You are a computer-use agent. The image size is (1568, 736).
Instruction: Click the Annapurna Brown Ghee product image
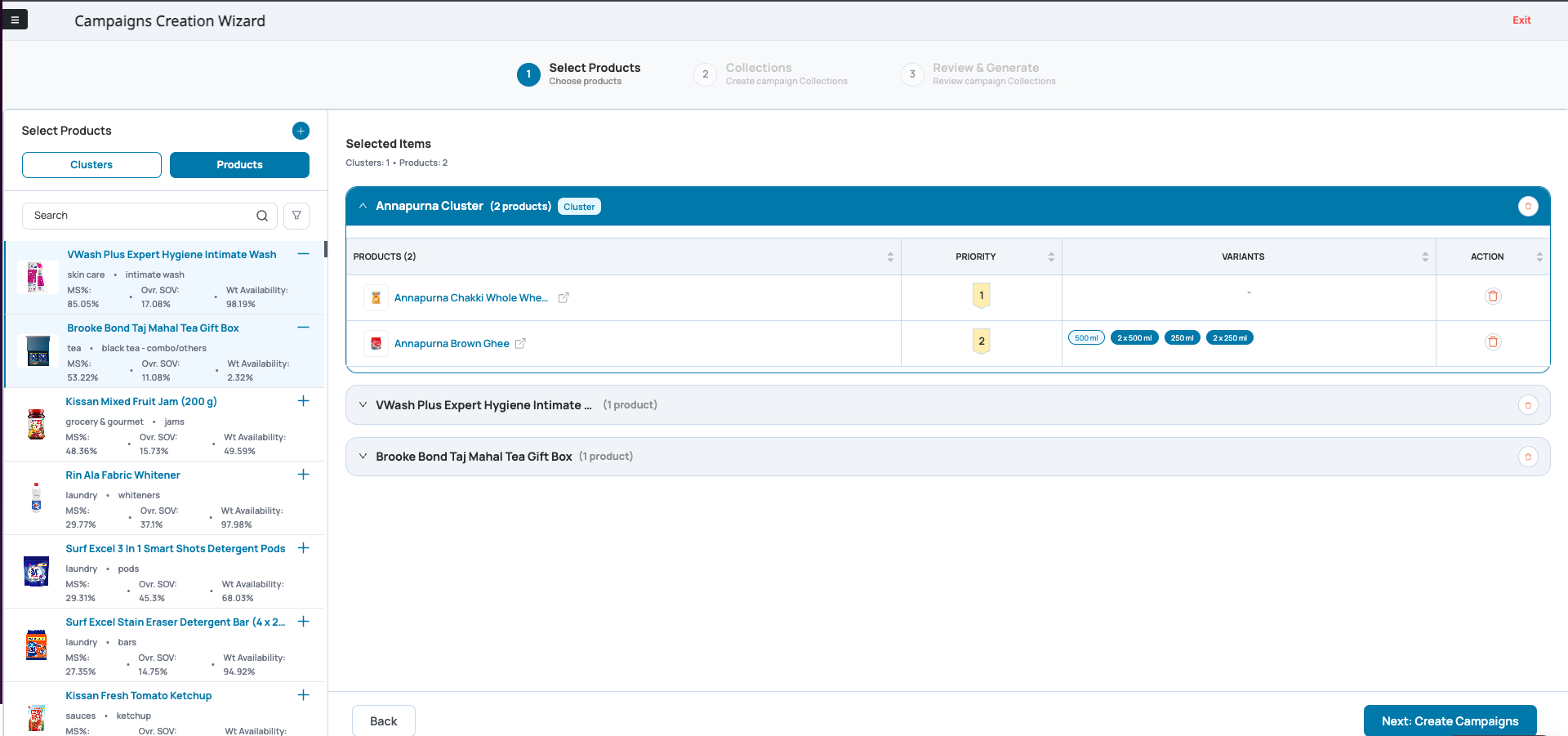point(376,344)
